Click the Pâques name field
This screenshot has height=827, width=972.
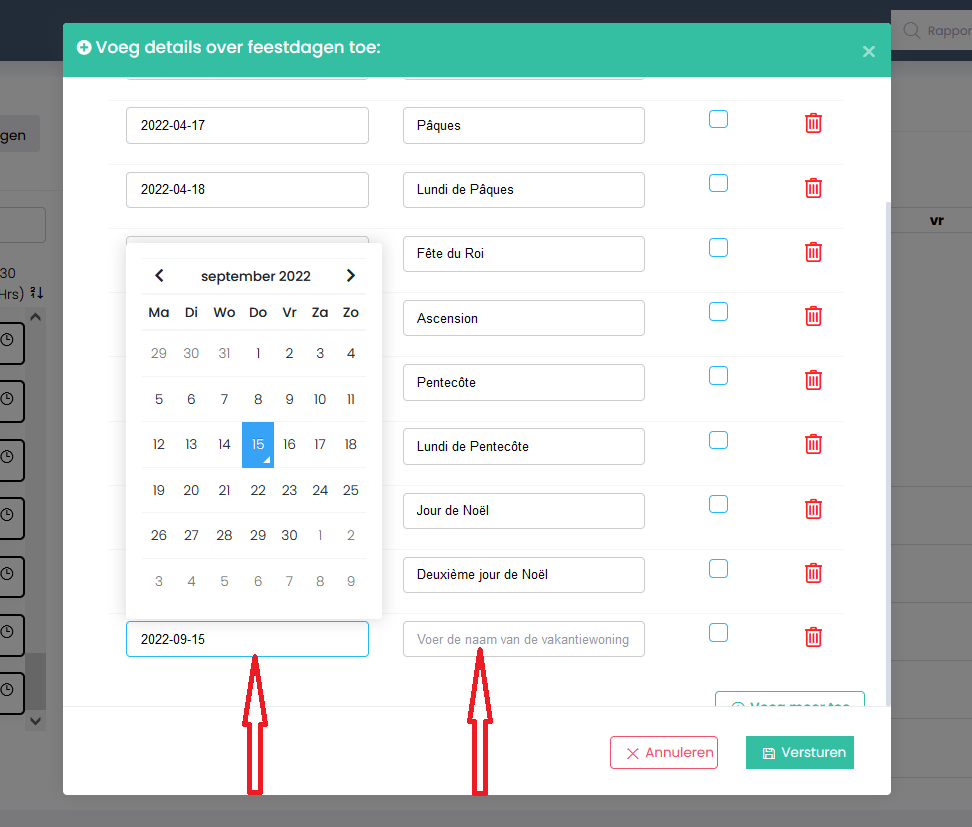[x=524, y=125]
